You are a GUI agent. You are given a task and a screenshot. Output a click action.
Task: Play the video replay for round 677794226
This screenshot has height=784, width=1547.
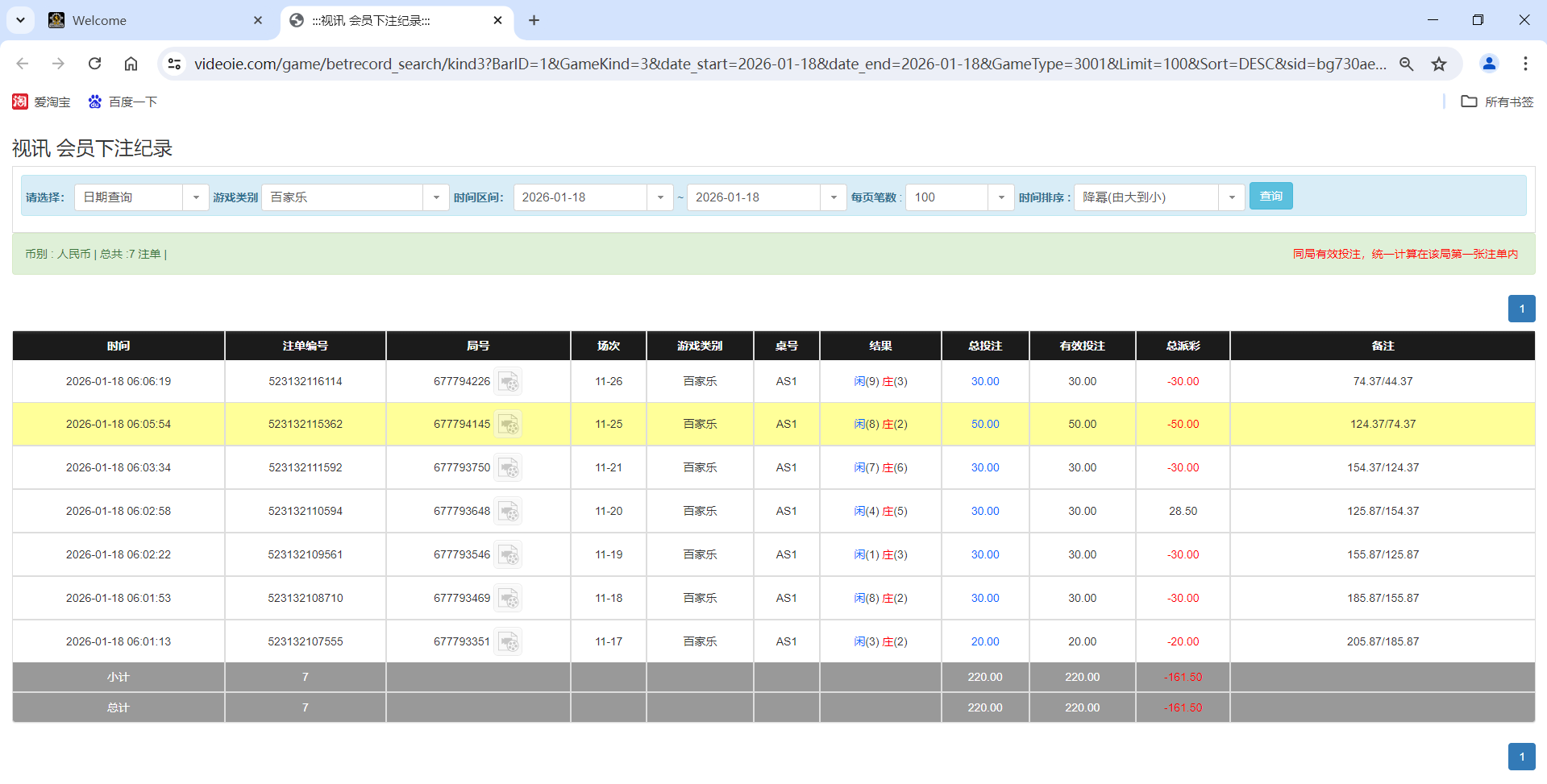[509, 381]
